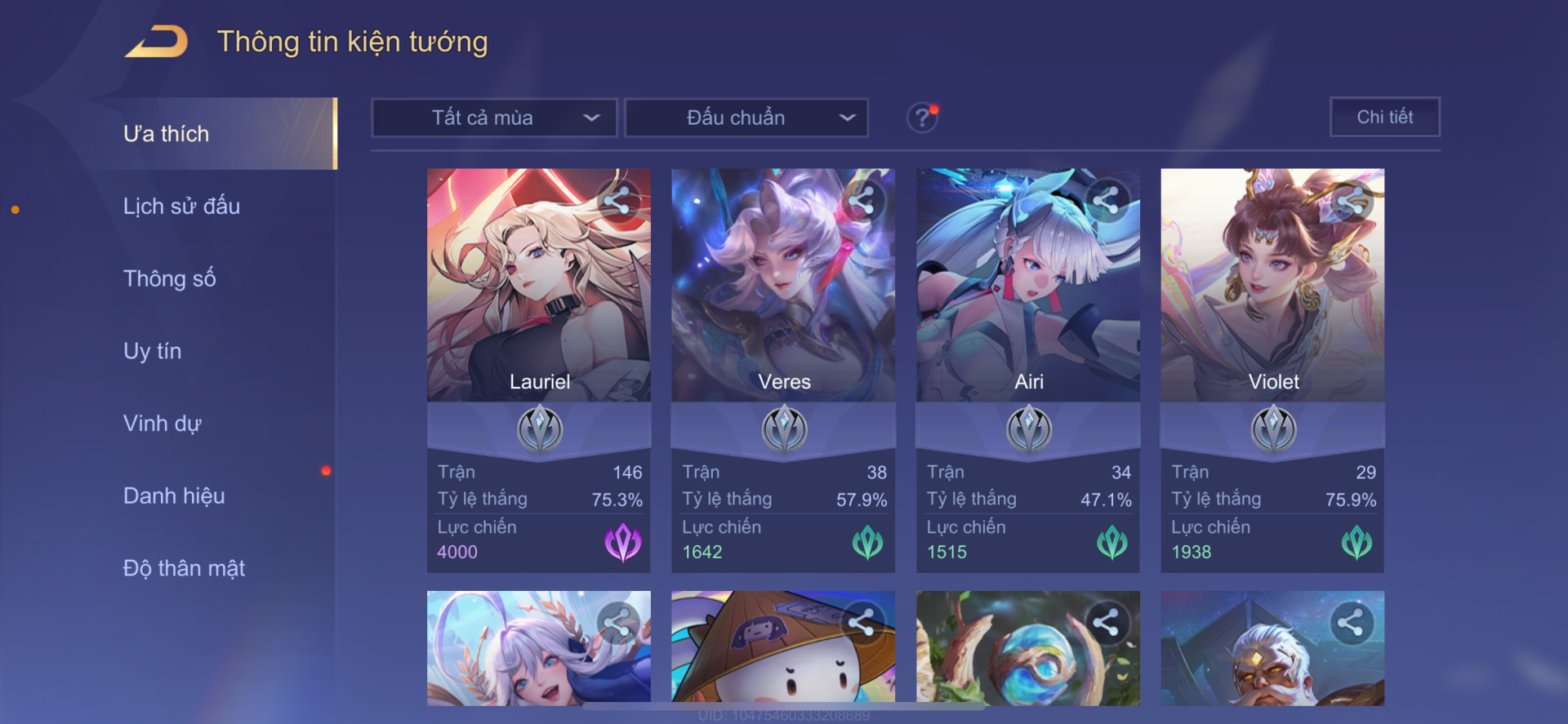Click the mastery badge under Airi
This screenshot has width=1568, height=724.
[1029, 429]
